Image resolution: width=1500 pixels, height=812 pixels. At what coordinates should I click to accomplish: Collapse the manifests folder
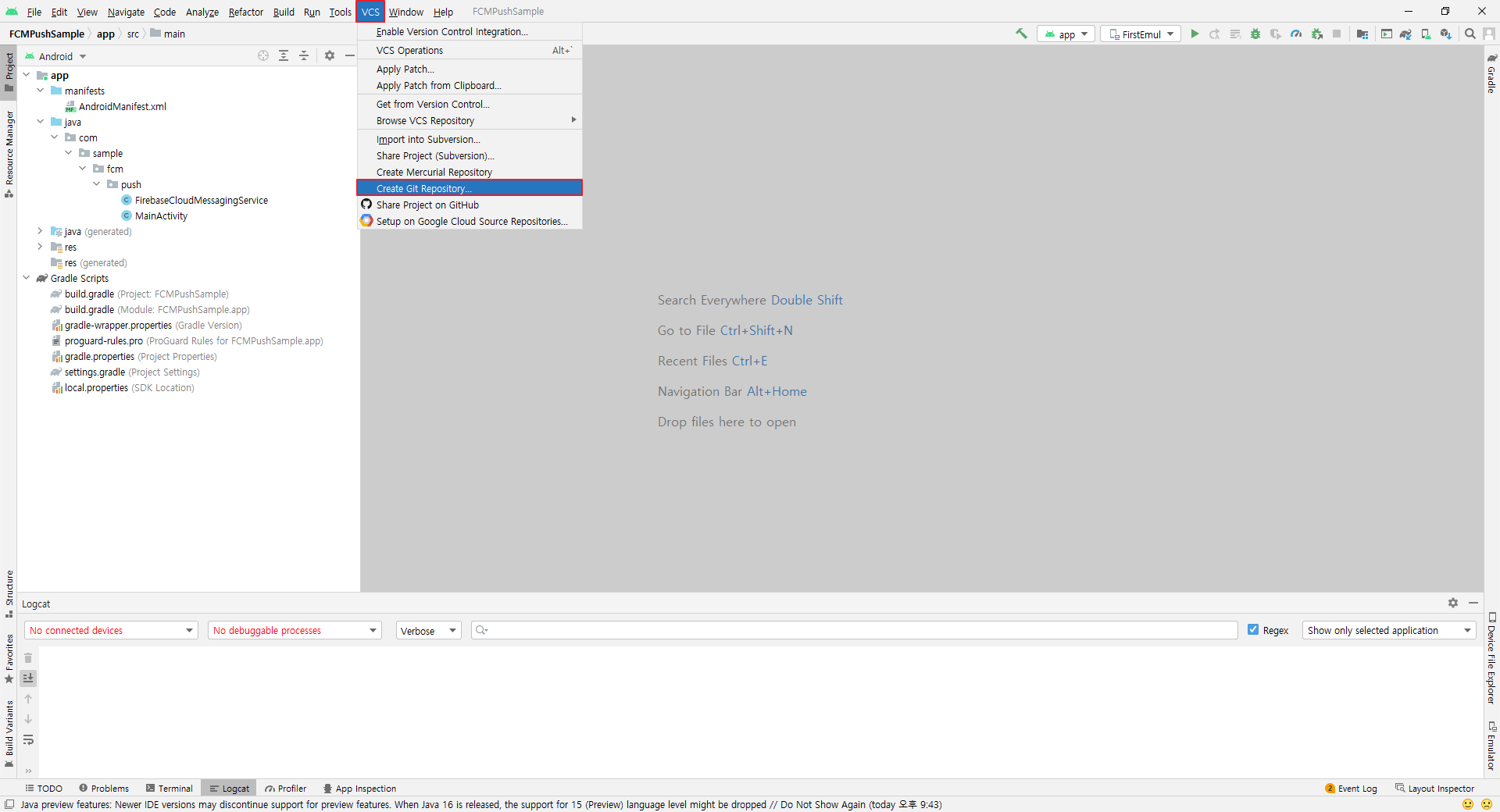click(41, 91)
